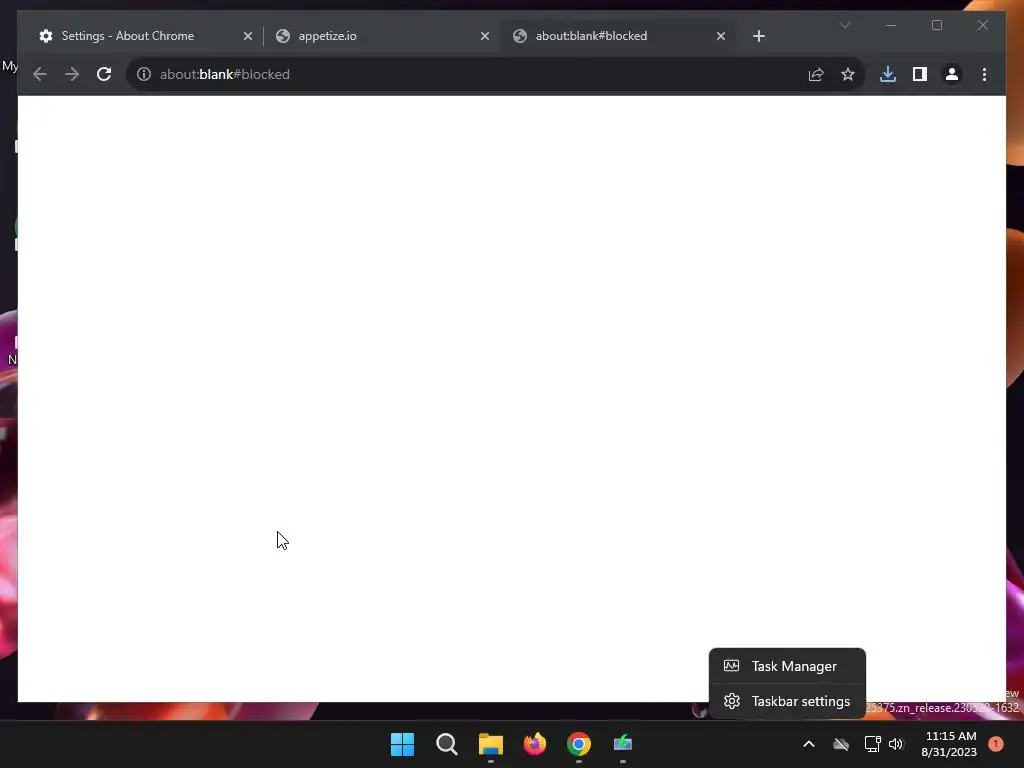Screen dimensions: 1024x768
Task: Bookmark this tab with the star icon
Action: (x=848, y=74)
